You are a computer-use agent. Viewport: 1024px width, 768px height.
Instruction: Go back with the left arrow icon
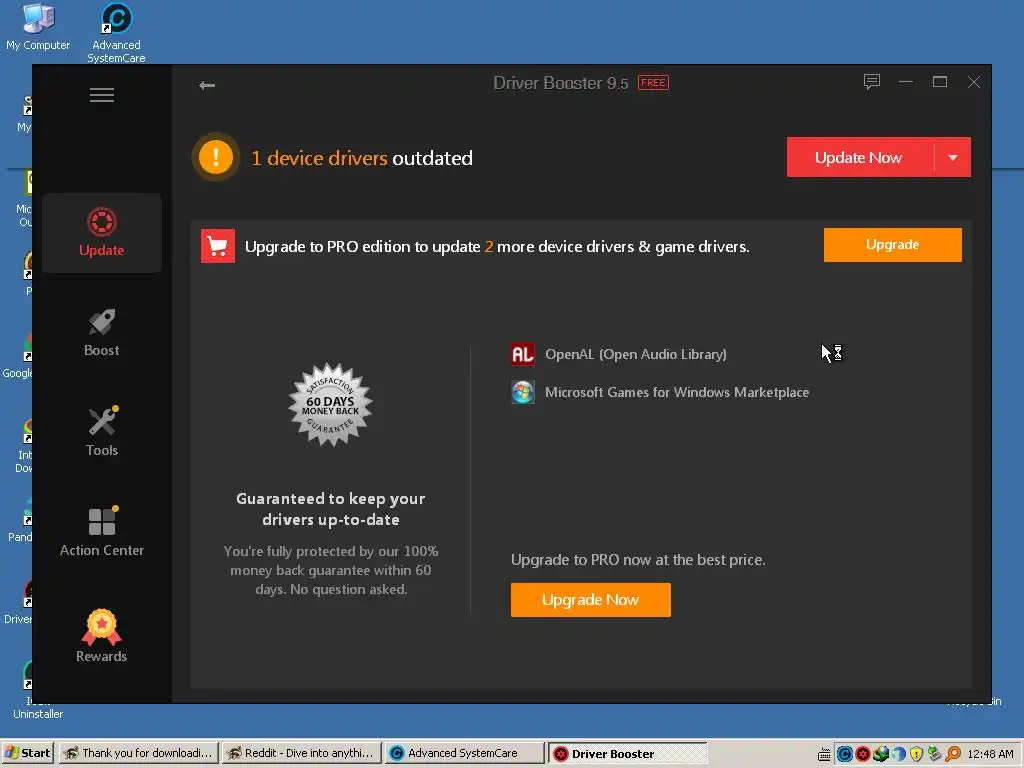coord(207,86)
